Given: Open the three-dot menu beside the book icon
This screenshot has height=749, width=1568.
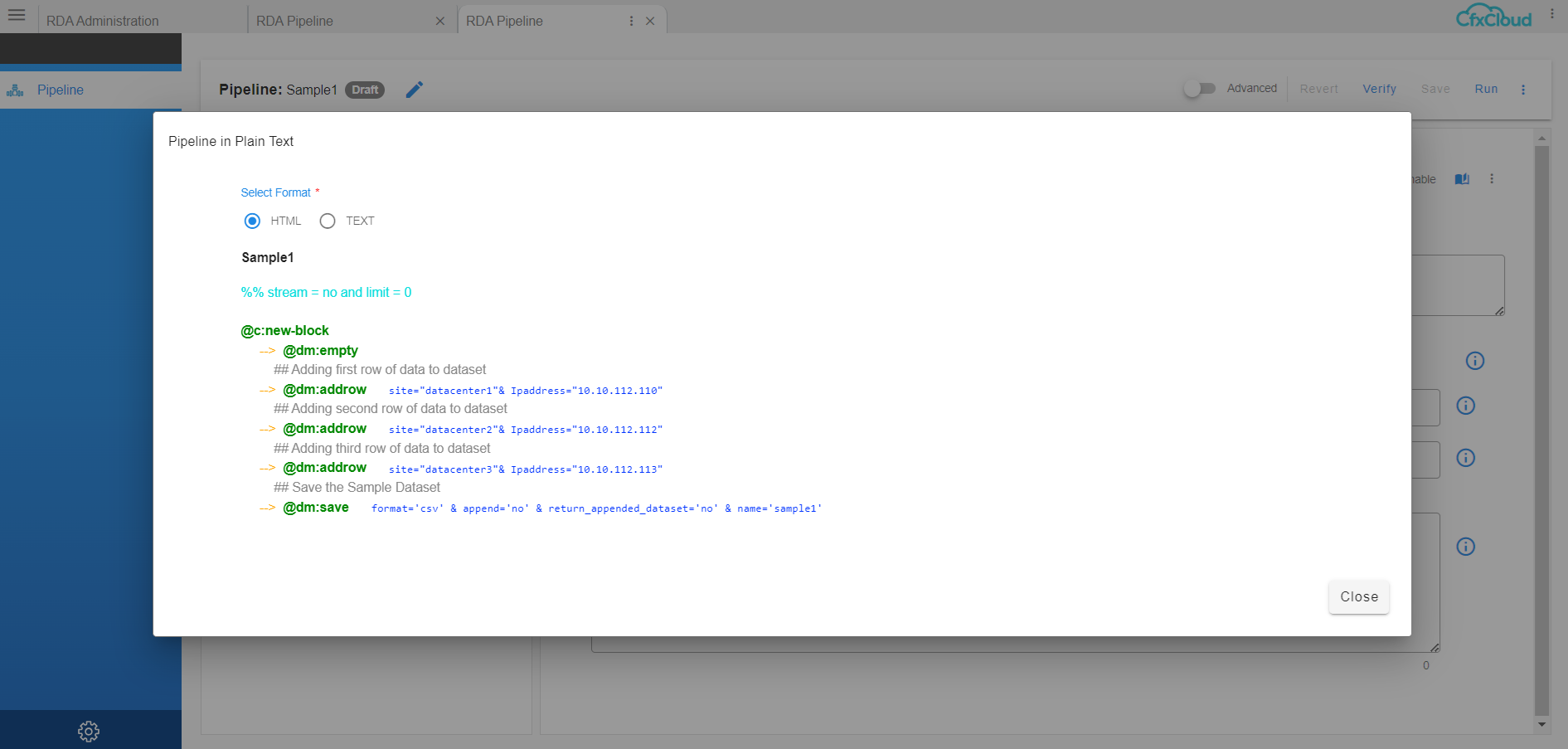Looking at the screenshot, I should tap(1491, 178).
